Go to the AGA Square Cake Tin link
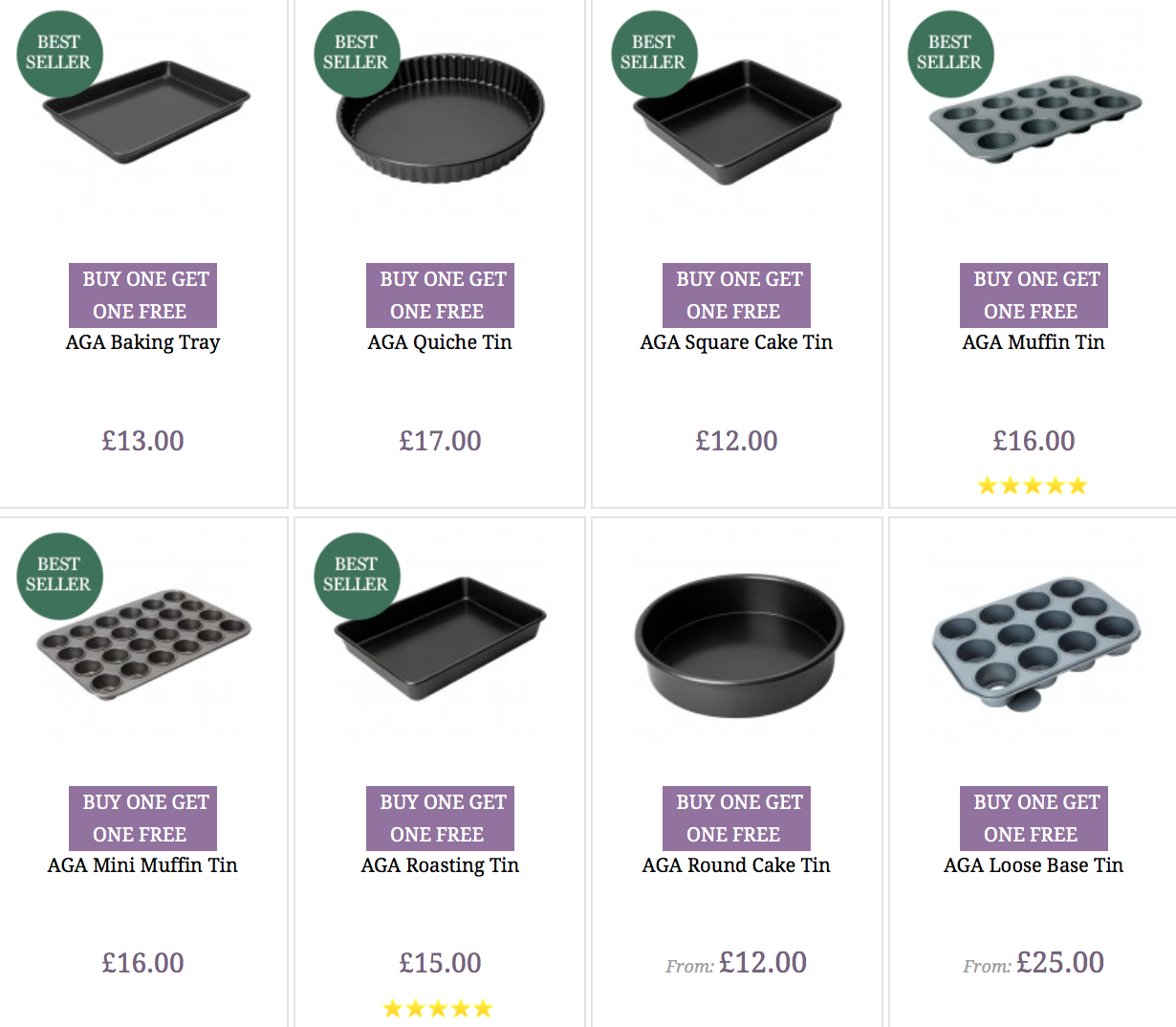 (x=736, y=342)
